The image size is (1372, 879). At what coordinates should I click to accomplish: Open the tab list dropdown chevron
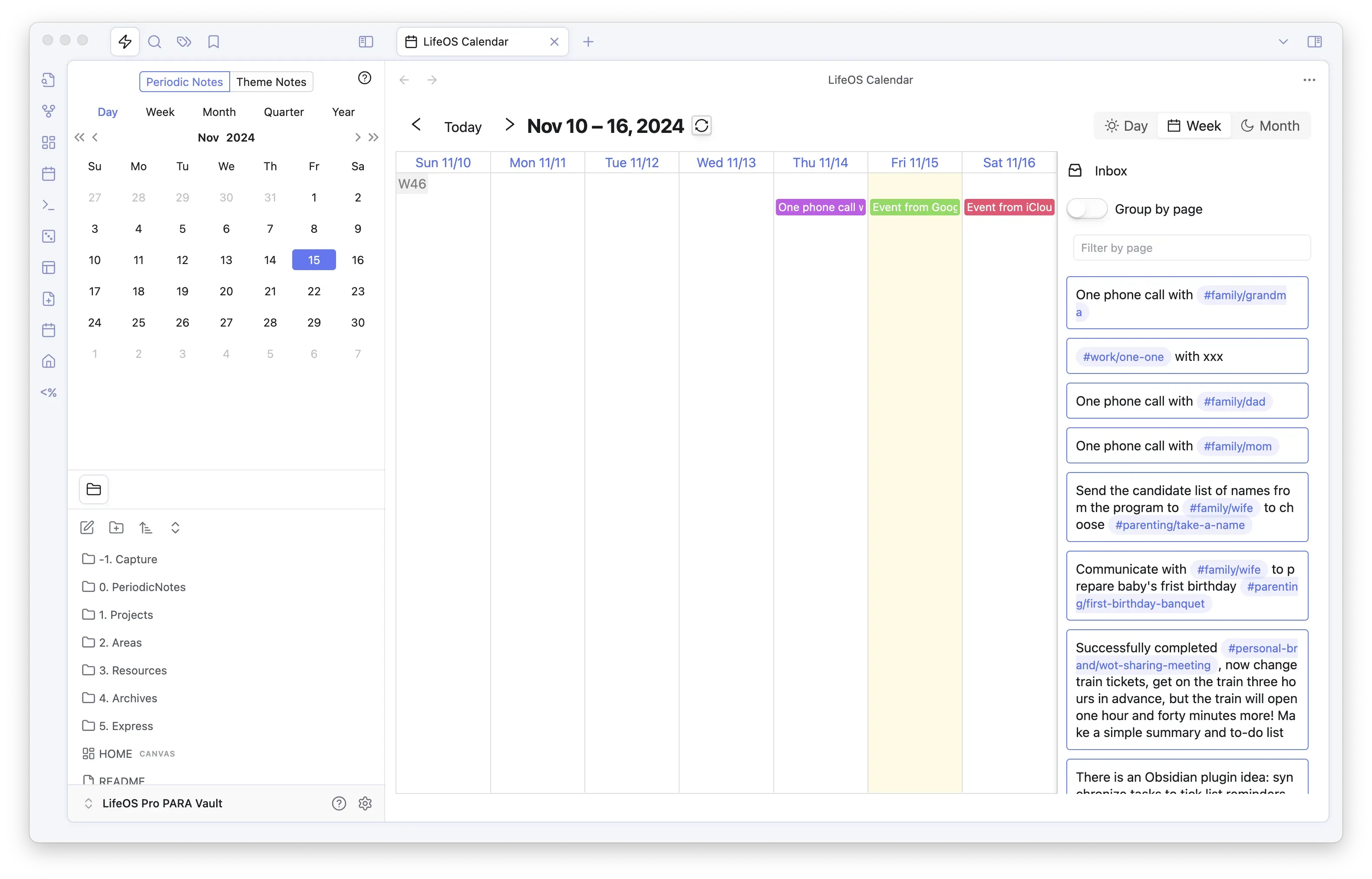(1283, 42)
